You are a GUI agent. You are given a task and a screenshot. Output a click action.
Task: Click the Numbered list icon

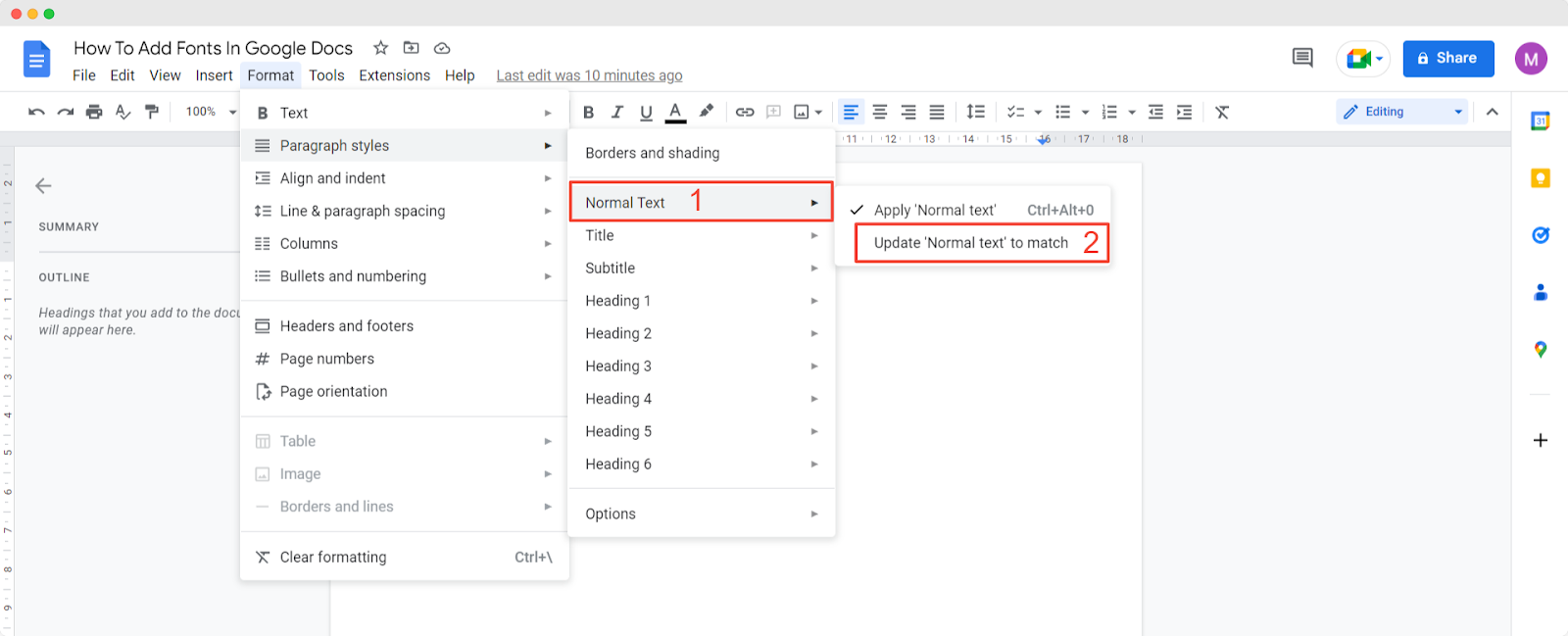pos(1110,112)
